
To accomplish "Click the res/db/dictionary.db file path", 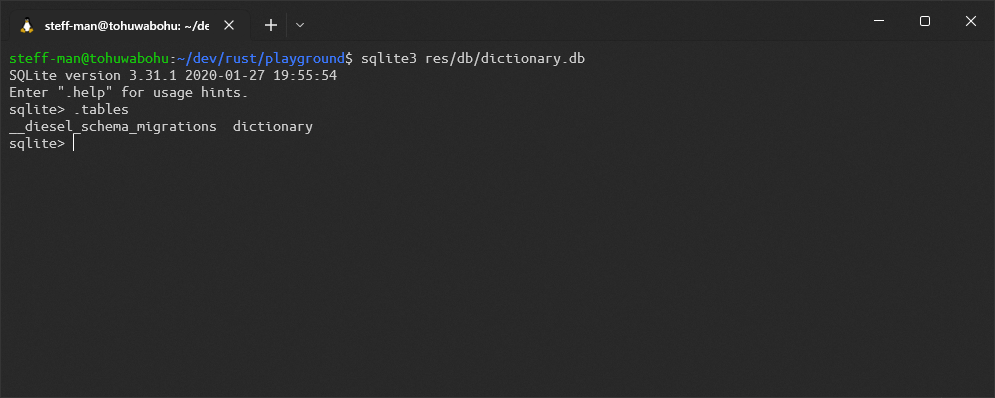I will click(505, 59).
